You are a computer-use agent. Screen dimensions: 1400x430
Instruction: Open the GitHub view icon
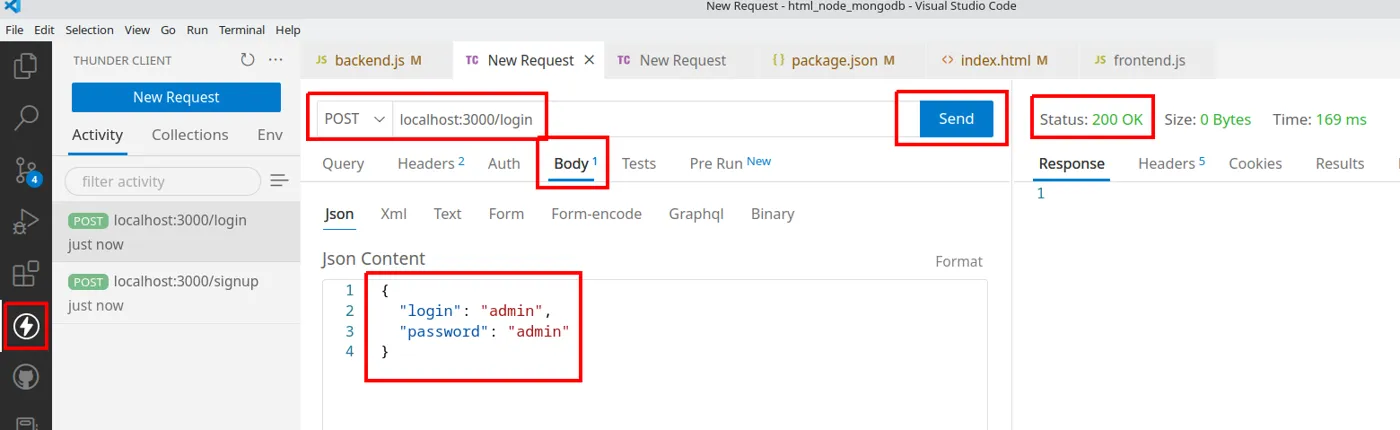coord(26,378)
